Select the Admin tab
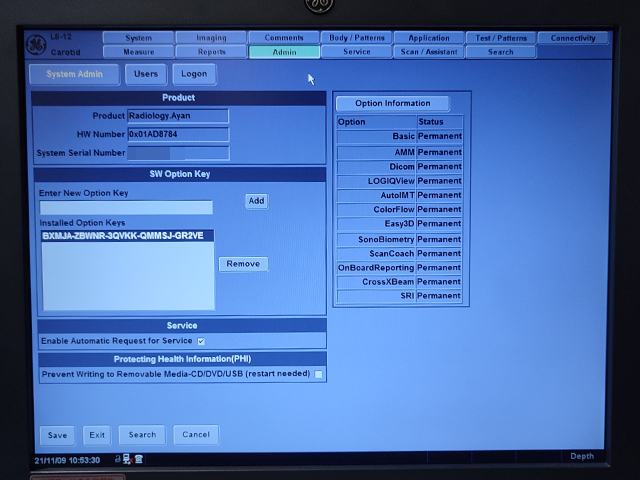Viewport: 640px width, 480px height. (284, 52)
